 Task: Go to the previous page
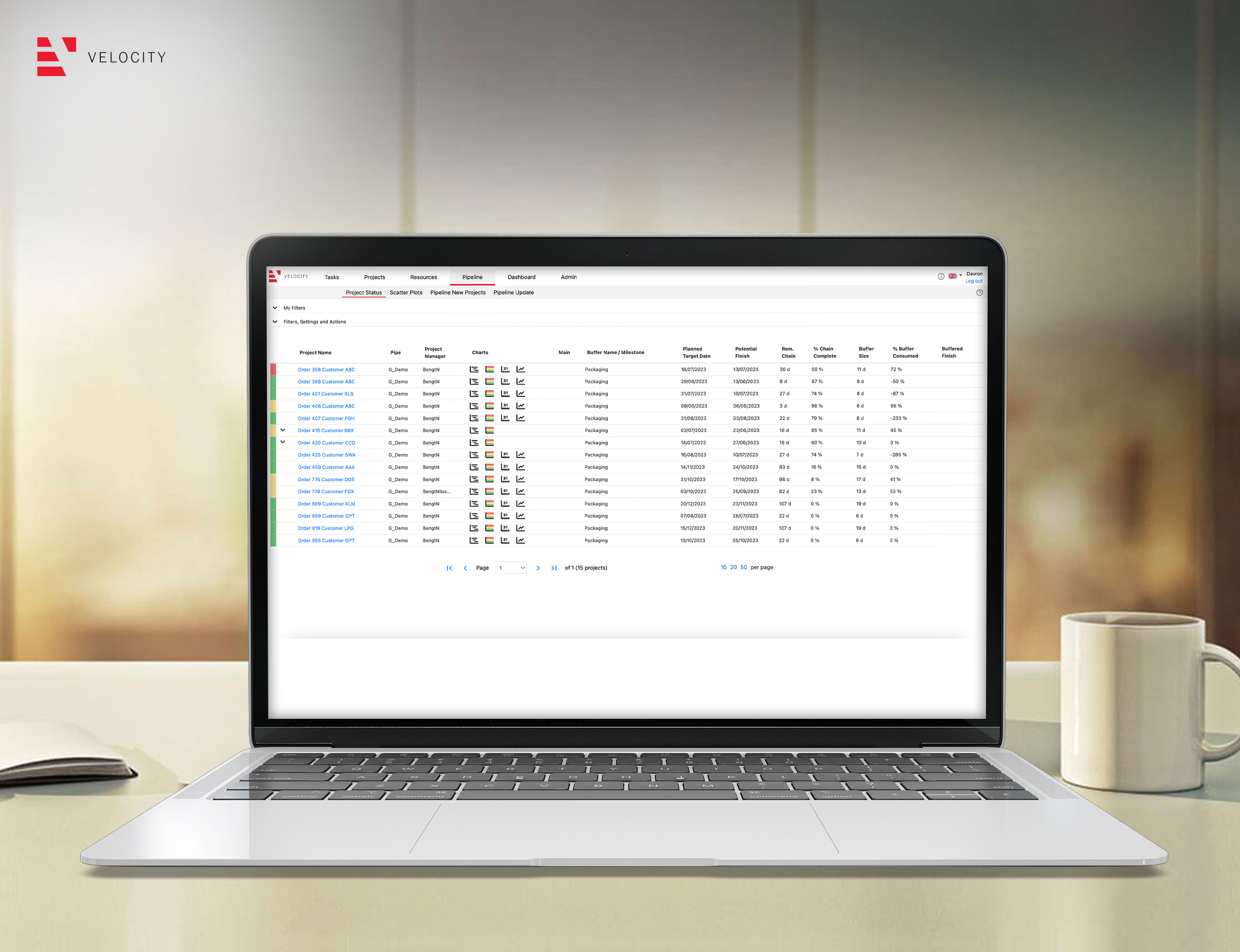click(465, 568)
